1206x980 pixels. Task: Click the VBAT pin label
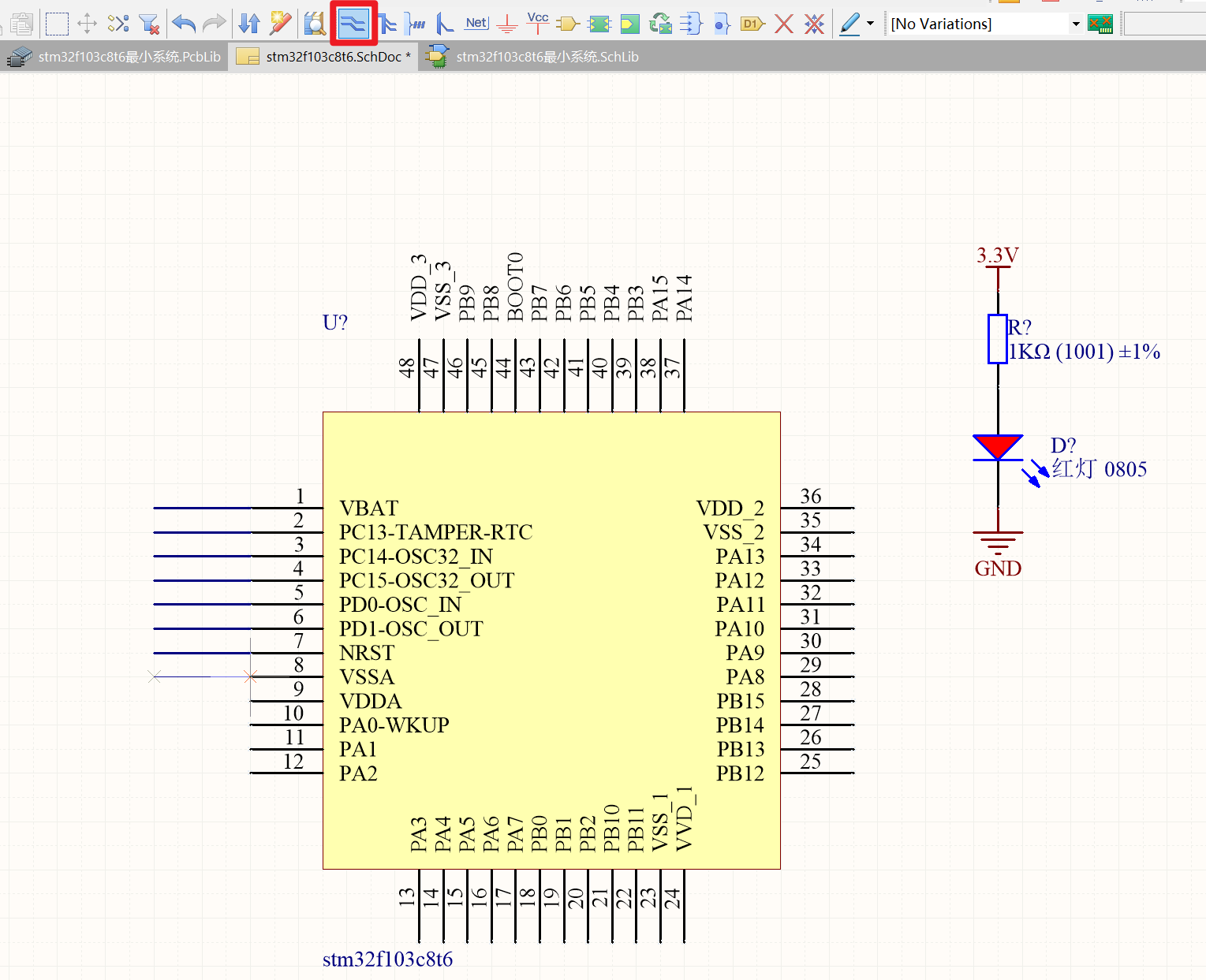point(368,509)
